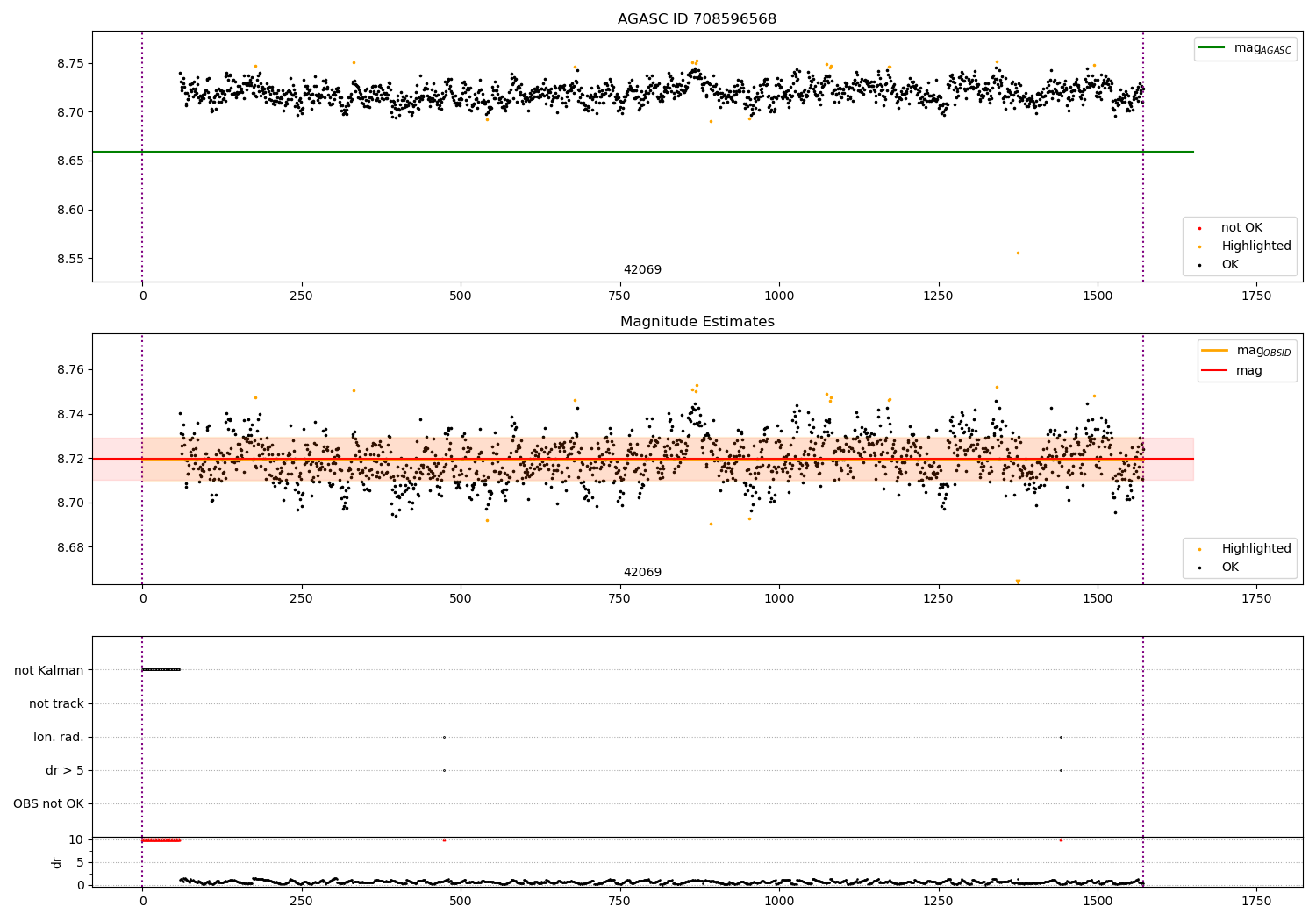Click the 8.65 y-tick label in the top plot

pyautogui.click(x=70, y=161)
